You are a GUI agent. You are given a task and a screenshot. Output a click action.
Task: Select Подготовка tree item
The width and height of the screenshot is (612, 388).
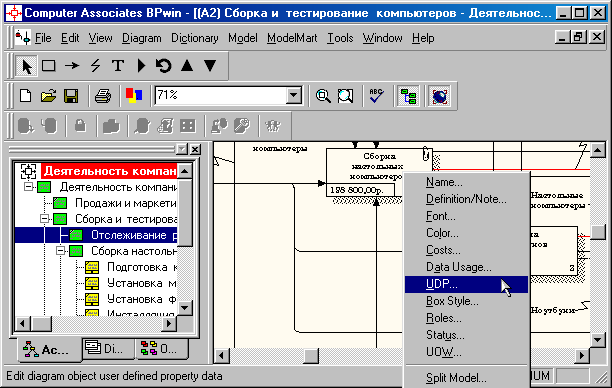[x=142, y=267]
